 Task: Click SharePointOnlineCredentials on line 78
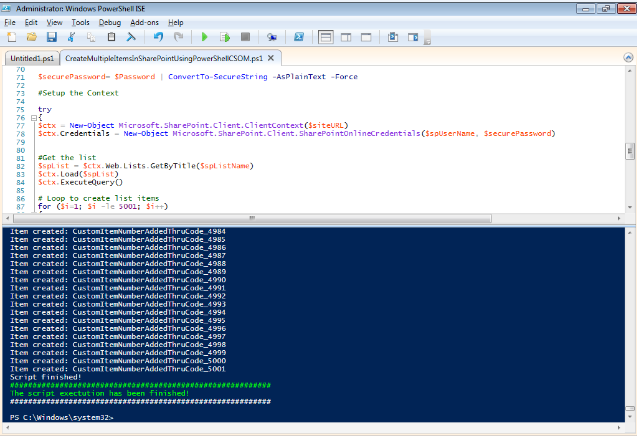pos(360,134)
